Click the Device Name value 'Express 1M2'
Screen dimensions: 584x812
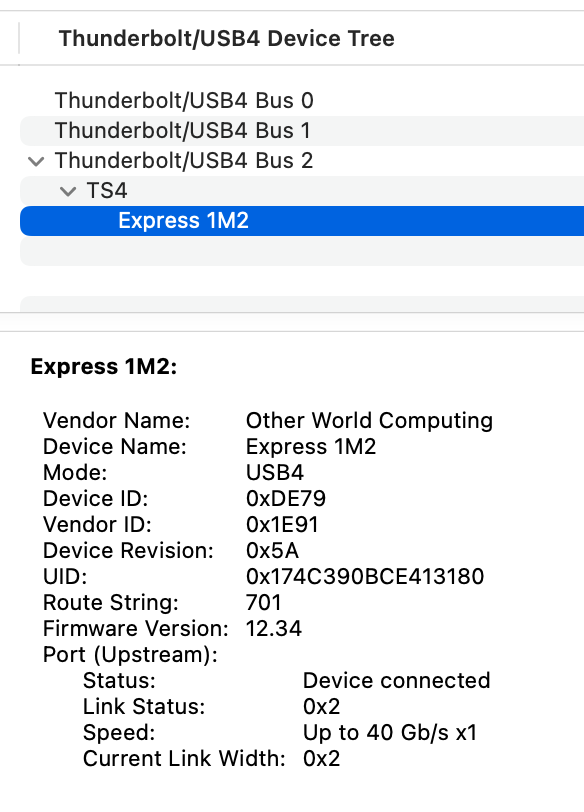point(311,446)
